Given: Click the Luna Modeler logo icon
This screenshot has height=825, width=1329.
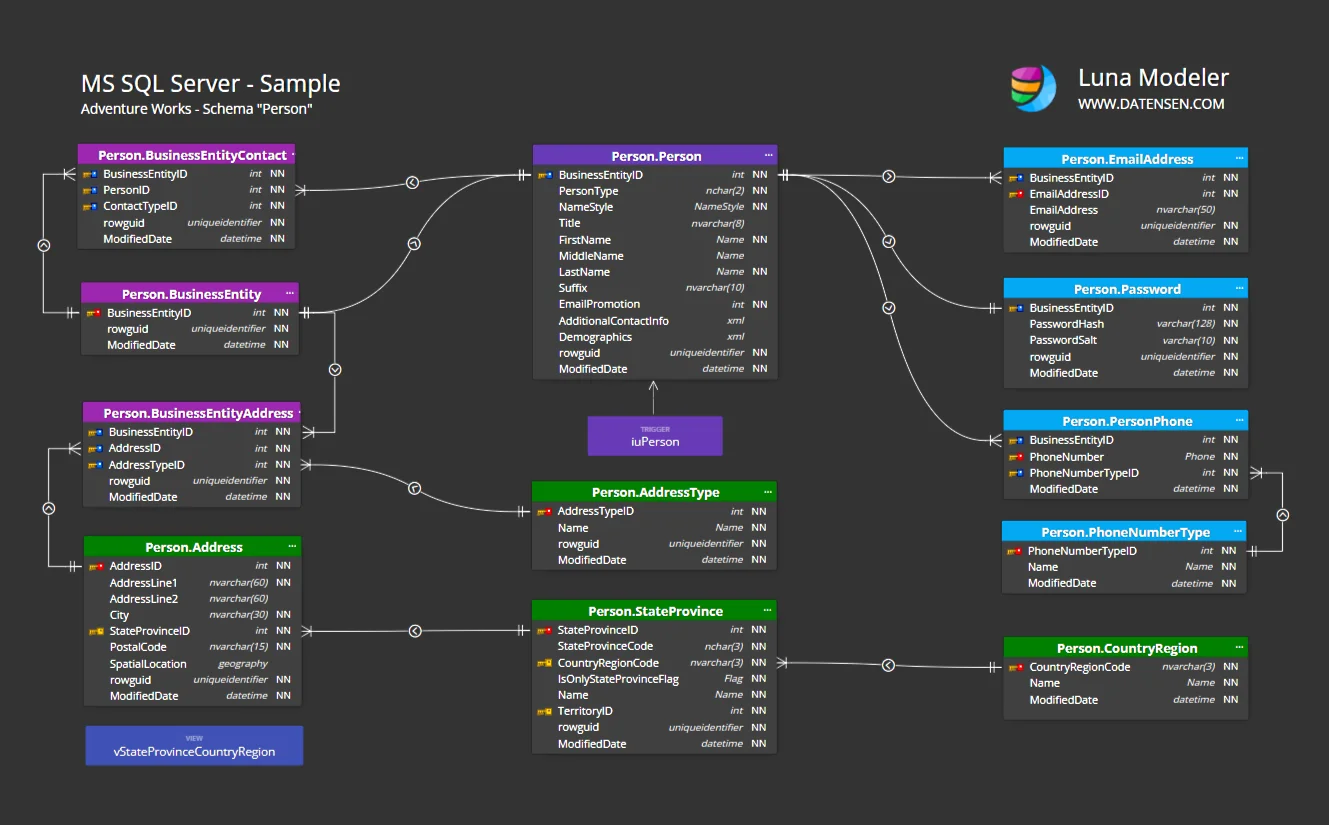Looking at the screenshot, I should coord(1033,88).
